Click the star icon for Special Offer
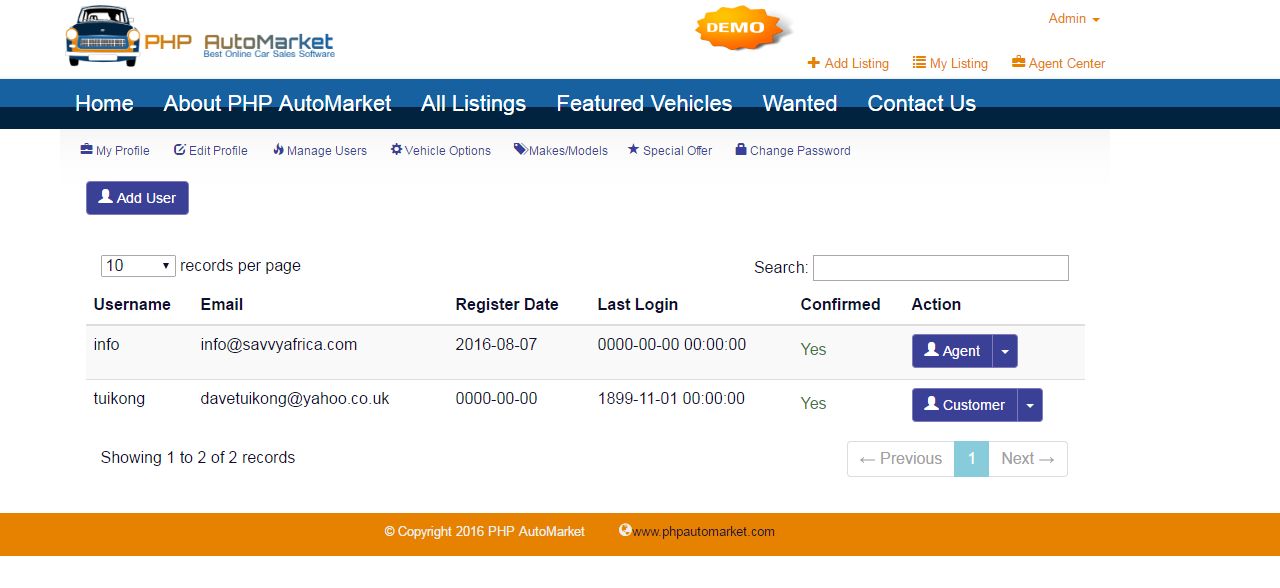 pyautogui.click(x=633, y=149)
